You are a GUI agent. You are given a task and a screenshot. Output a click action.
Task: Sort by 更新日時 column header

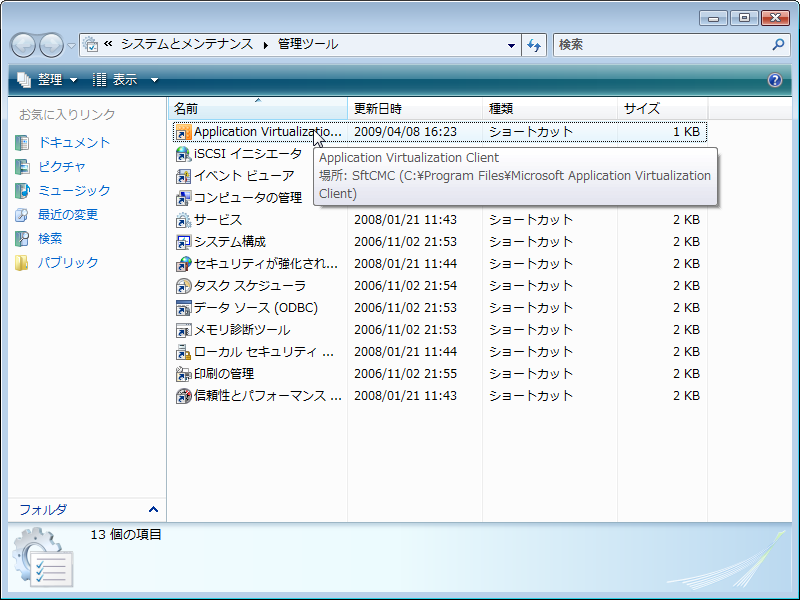[x=415, y=109]
